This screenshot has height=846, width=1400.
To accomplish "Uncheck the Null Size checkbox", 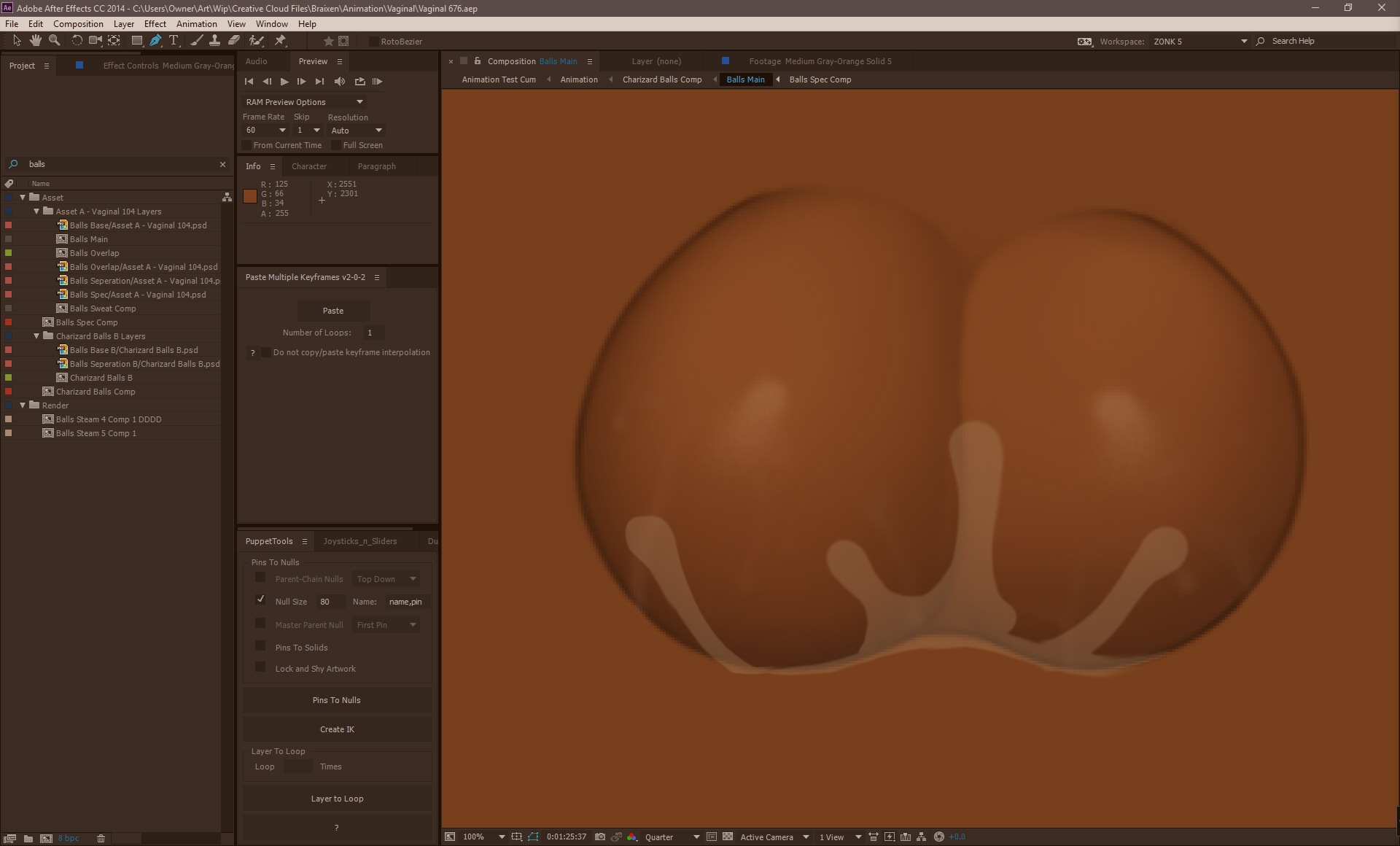I will [260, 599].
